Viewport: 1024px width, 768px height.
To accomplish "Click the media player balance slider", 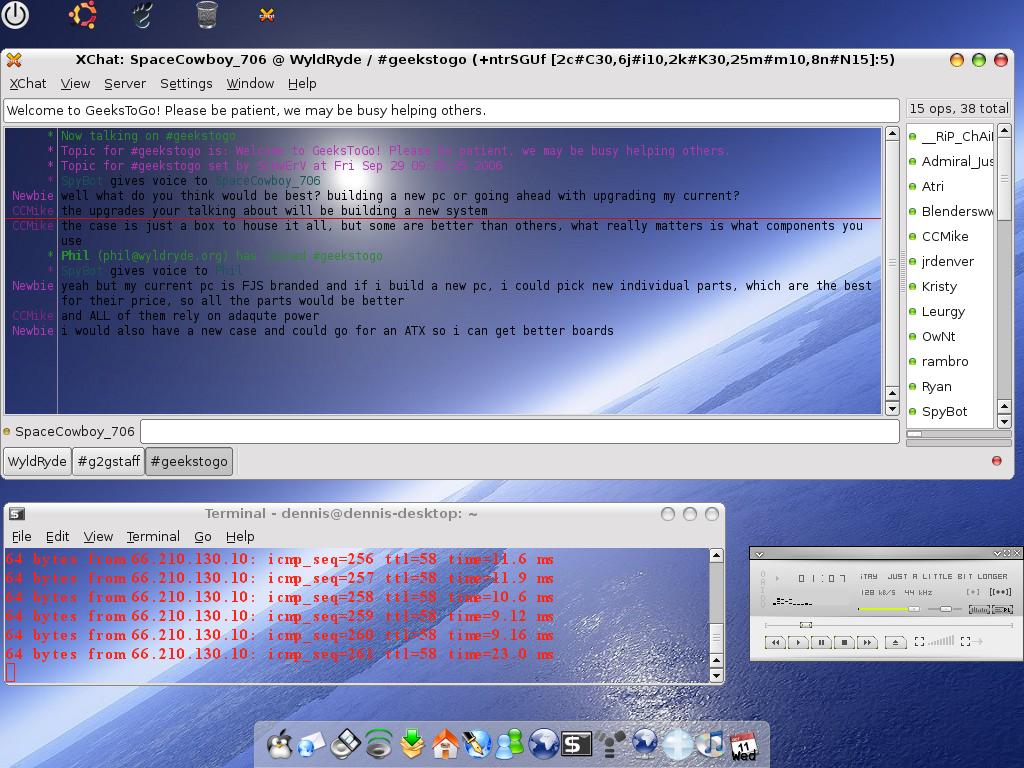I will tap(945, 609).
